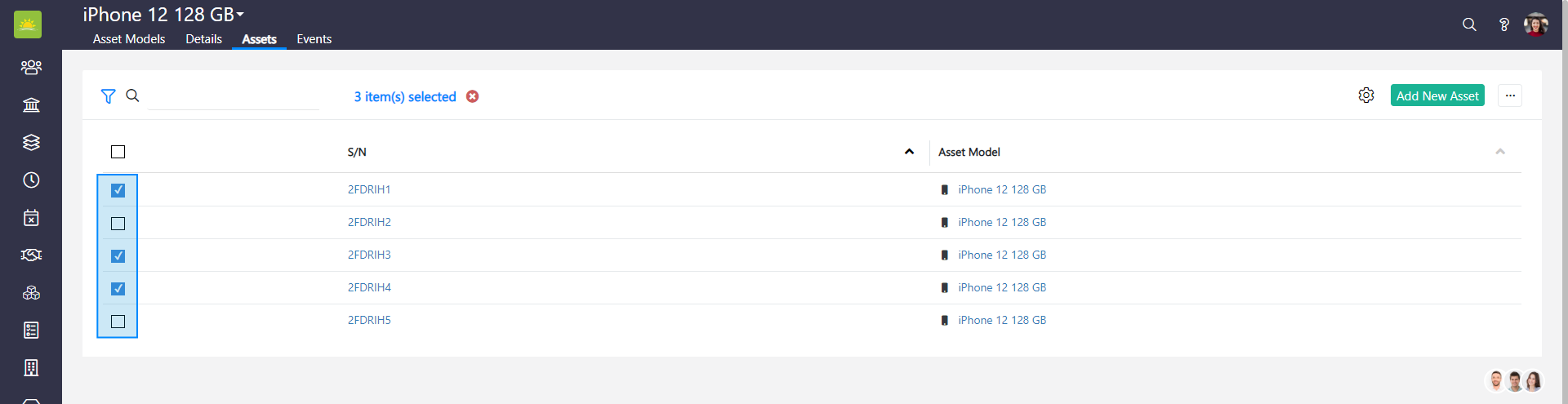Click the Add New Asset button
The height and width of the screenshot is (404, 1568).
click(x=1437, y=95)
